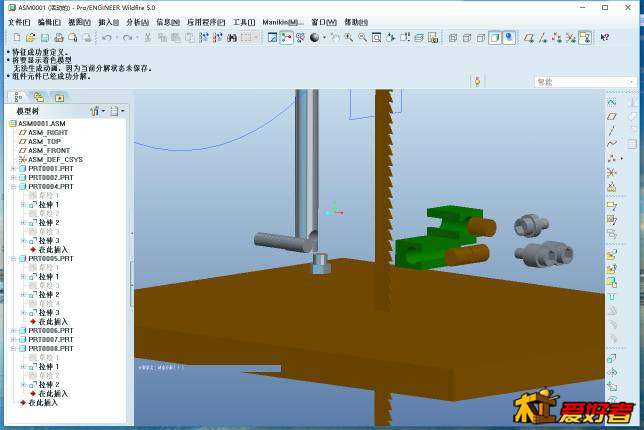
Task: Click the datum plane tool icon
Action: tap(612, 115)
